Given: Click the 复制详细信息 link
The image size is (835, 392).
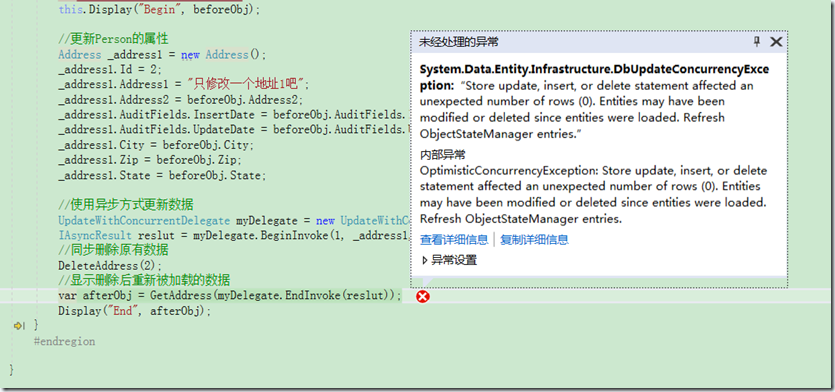Looking at the screenshot, I should click(534, 240).
